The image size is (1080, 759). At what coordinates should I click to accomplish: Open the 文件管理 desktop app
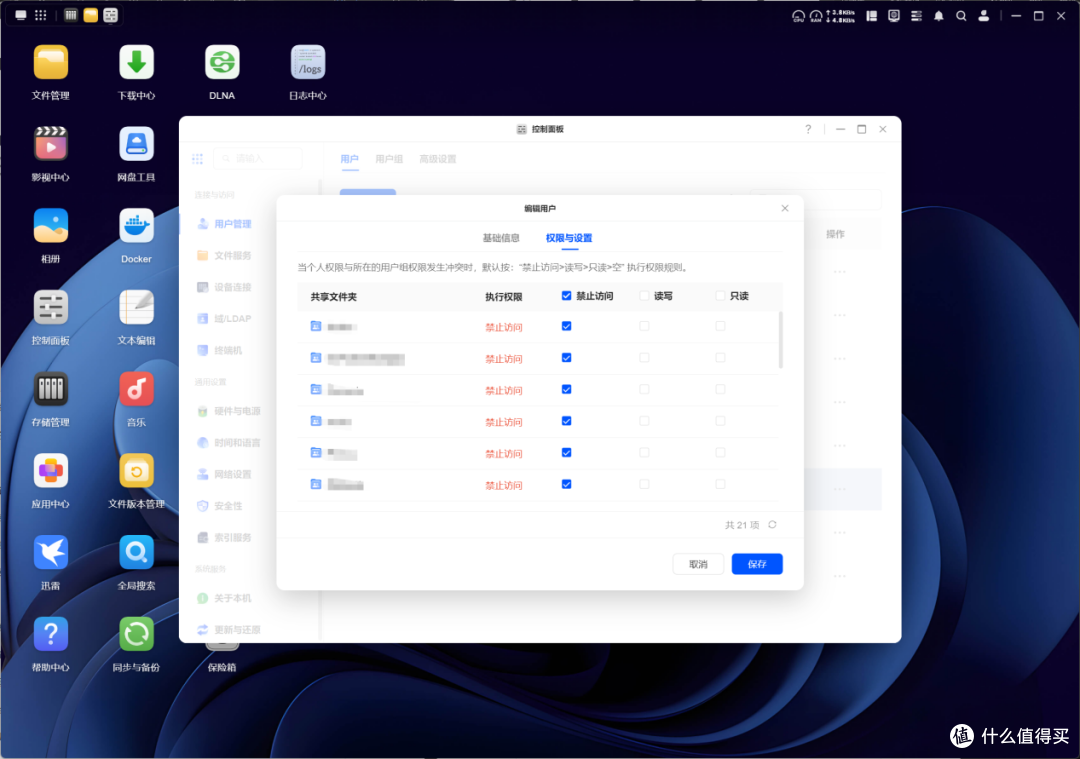click(50, 63)
